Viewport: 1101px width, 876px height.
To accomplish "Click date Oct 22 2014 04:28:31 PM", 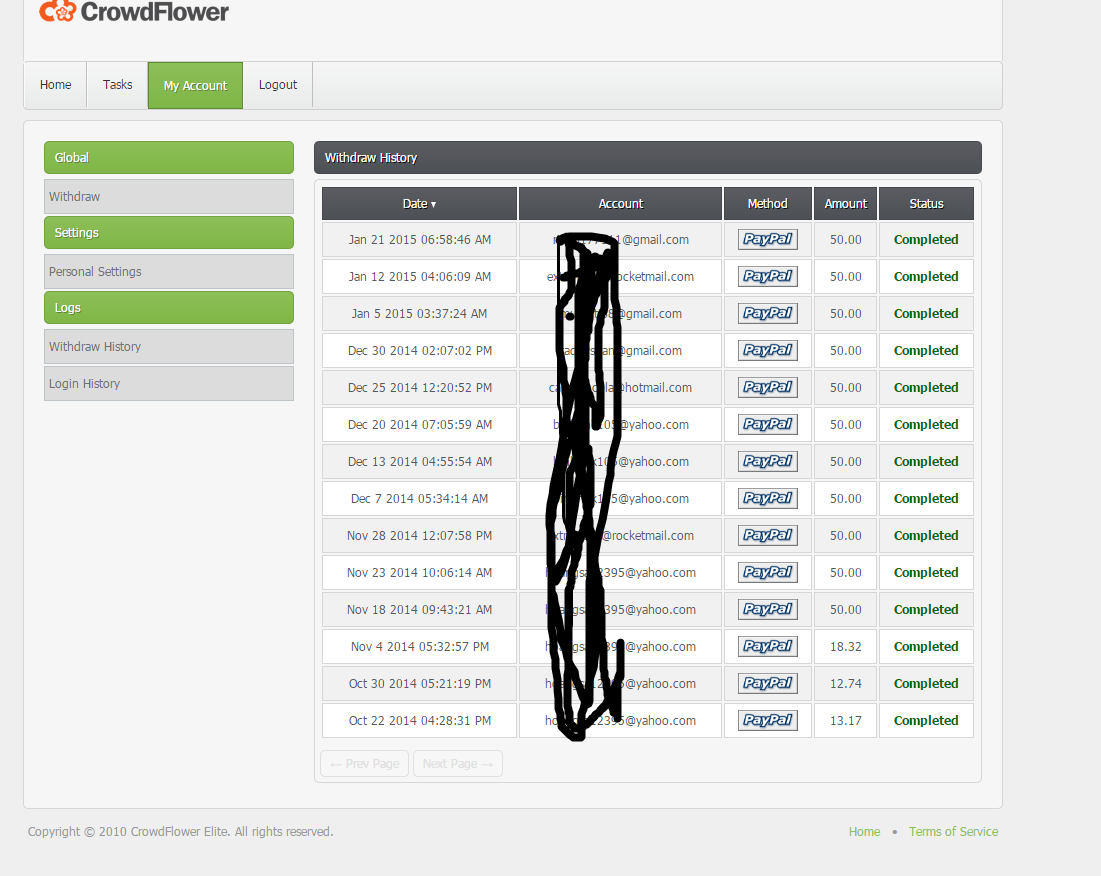I will pos(420,721).
